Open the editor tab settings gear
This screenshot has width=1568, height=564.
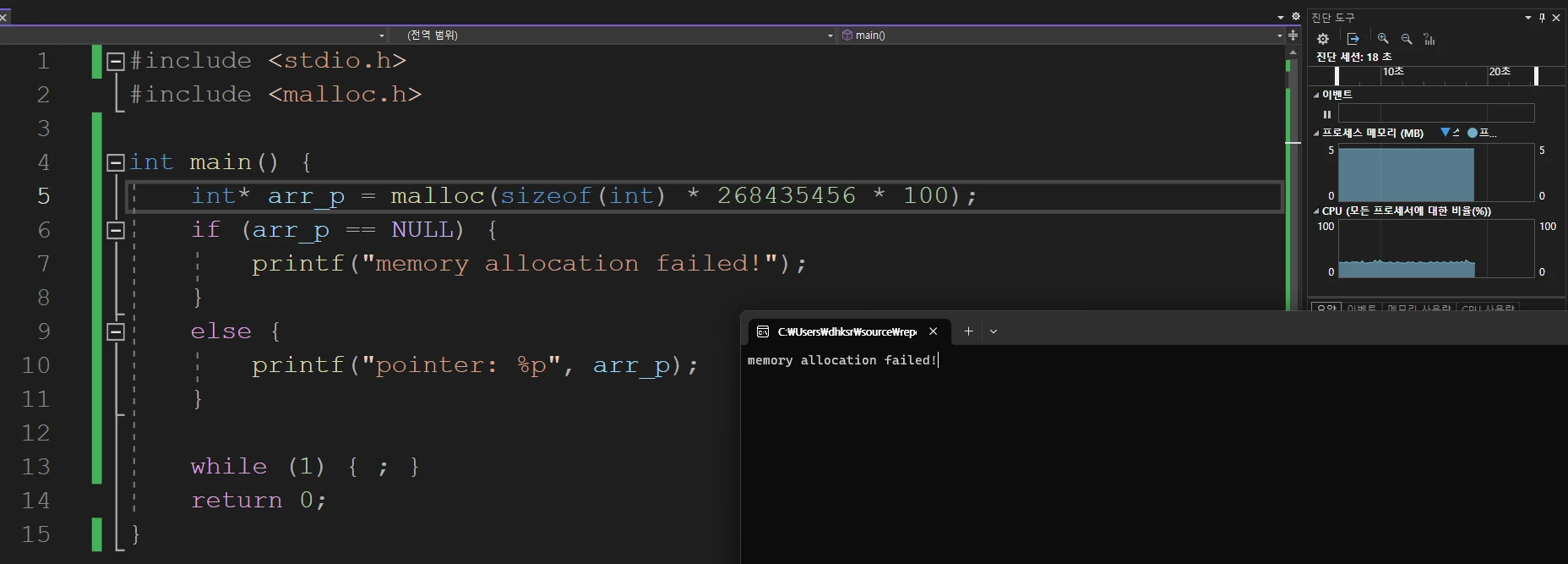tap(1295, 16)
